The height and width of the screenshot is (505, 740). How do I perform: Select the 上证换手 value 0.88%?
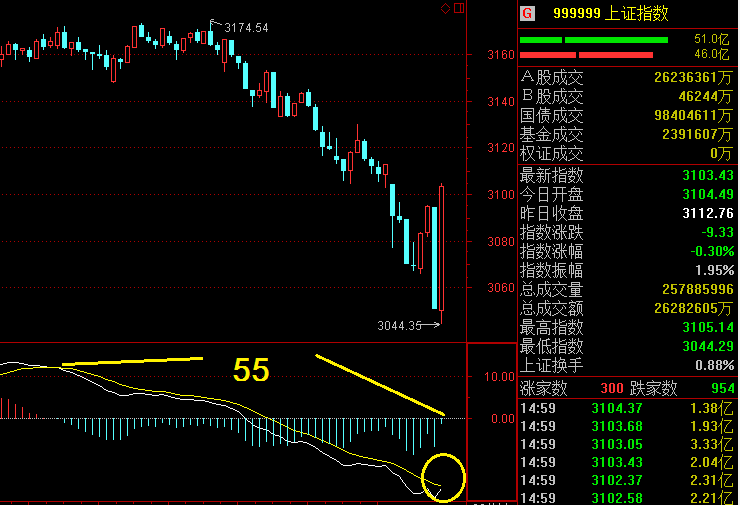point(715,365)
